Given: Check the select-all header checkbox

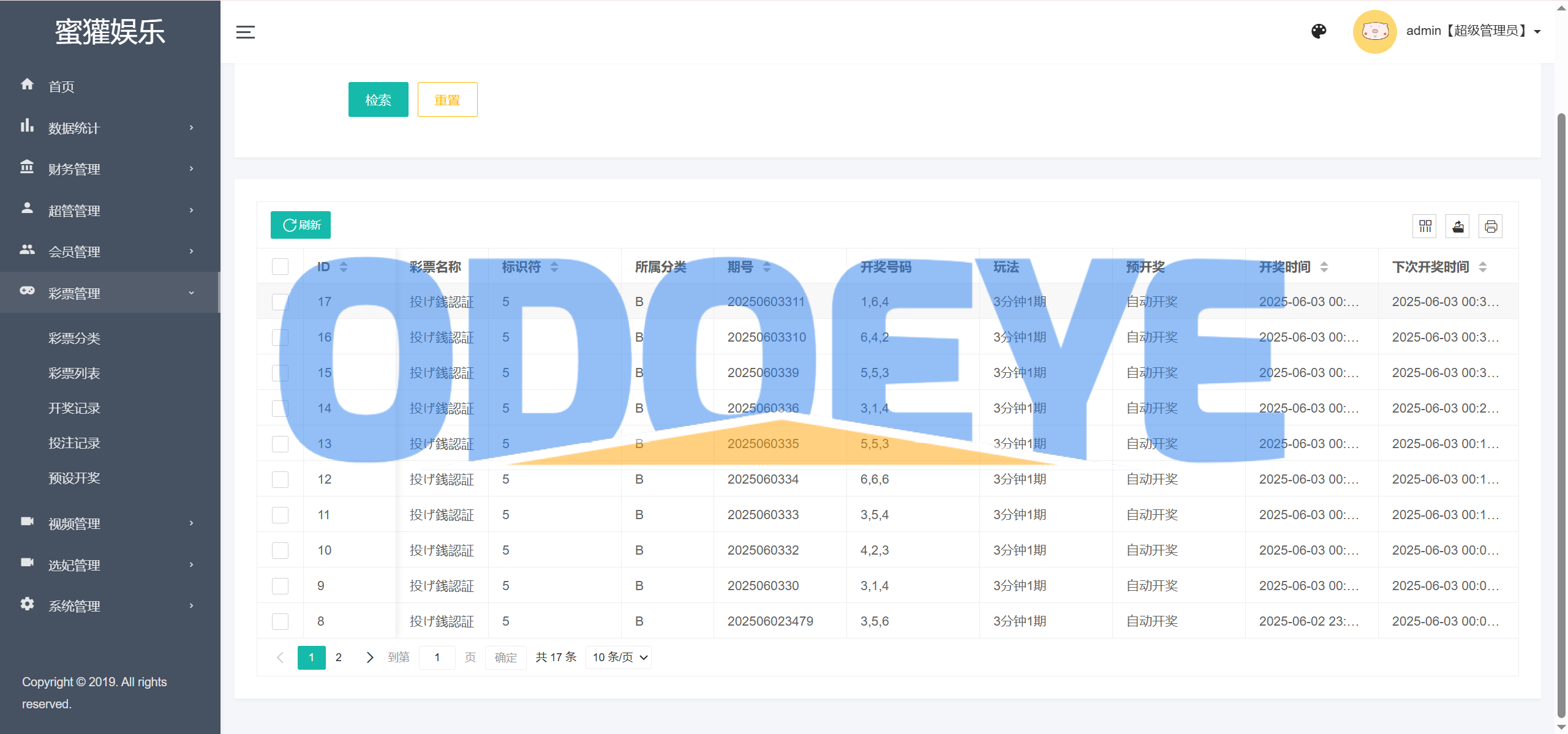Looking at the screenshot, I should [280, 266].
